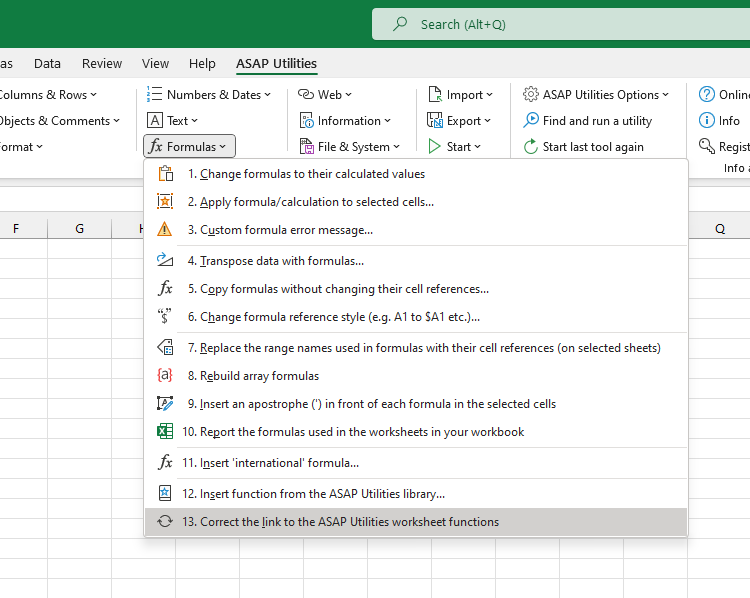Screen dimensions: 750x598
Task: Select Rebuild array formulas entry
Action: [416, 376]
